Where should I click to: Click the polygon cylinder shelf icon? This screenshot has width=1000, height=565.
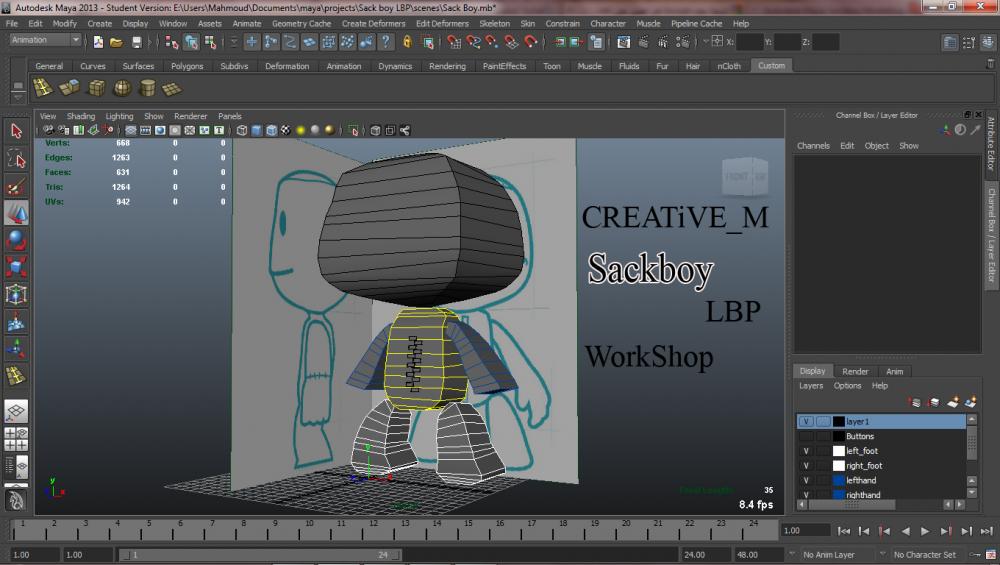point(147,87)
